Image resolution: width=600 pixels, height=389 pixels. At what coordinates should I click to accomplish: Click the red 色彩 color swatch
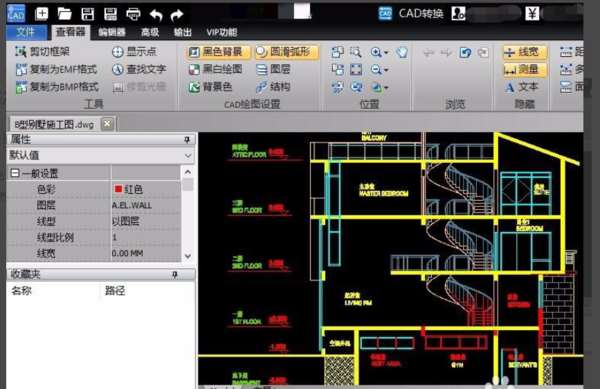[118, 189]
